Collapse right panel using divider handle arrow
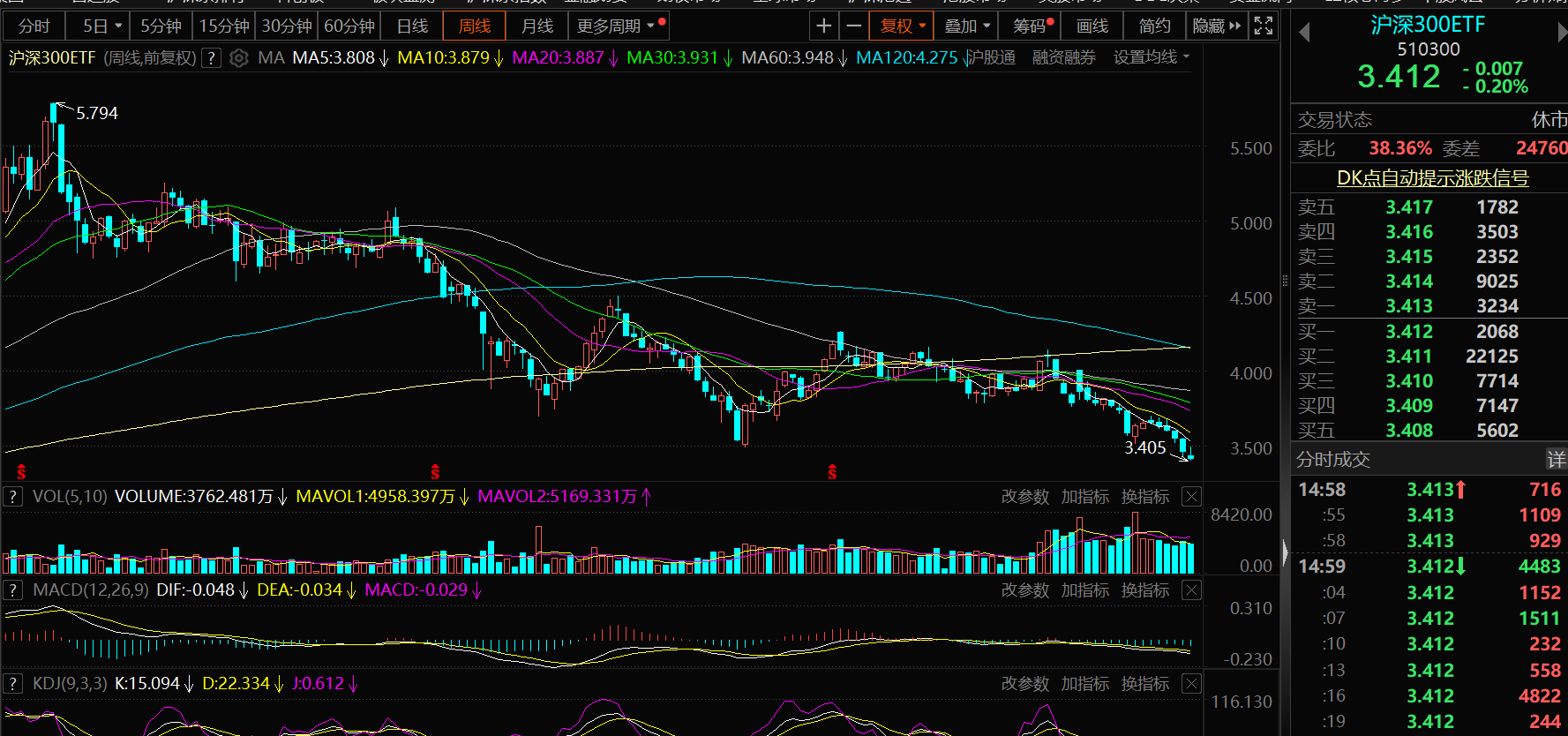Viewport: 1568px width, 736px height. (x=1285, y=553)
